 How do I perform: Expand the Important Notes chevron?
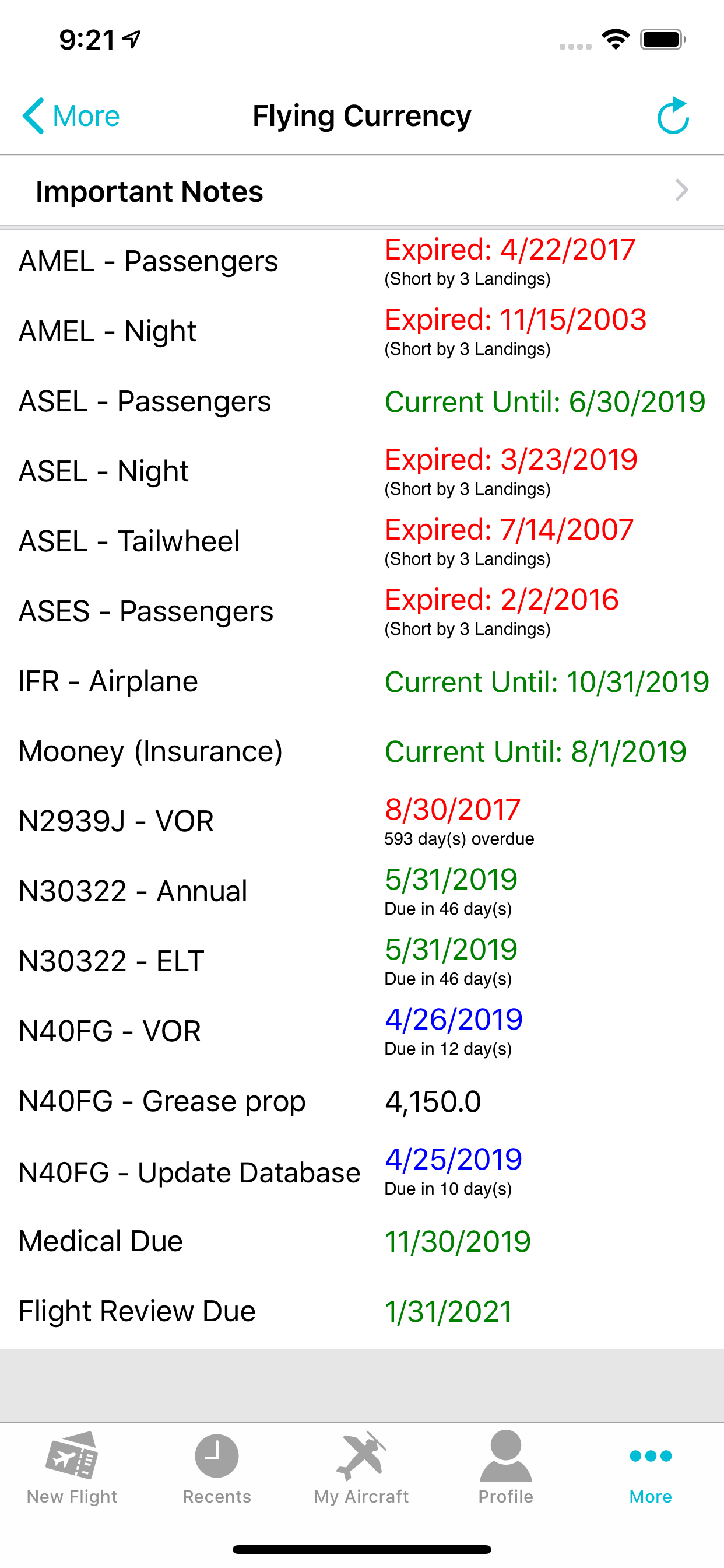[x=682, y=191]
